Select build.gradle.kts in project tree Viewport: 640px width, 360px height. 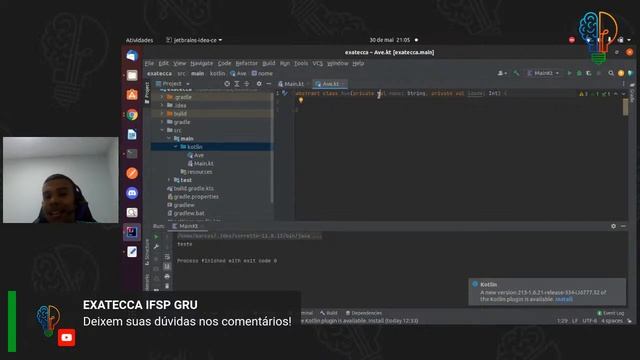(190, 188)
